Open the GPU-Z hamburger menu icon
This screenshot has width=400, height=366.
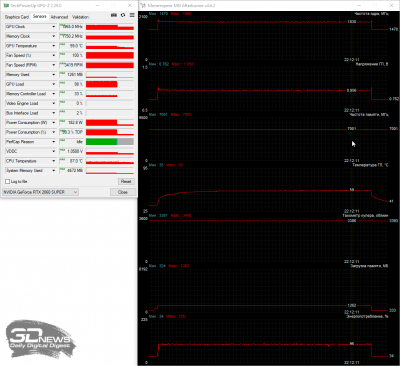(x=132, y=15)
